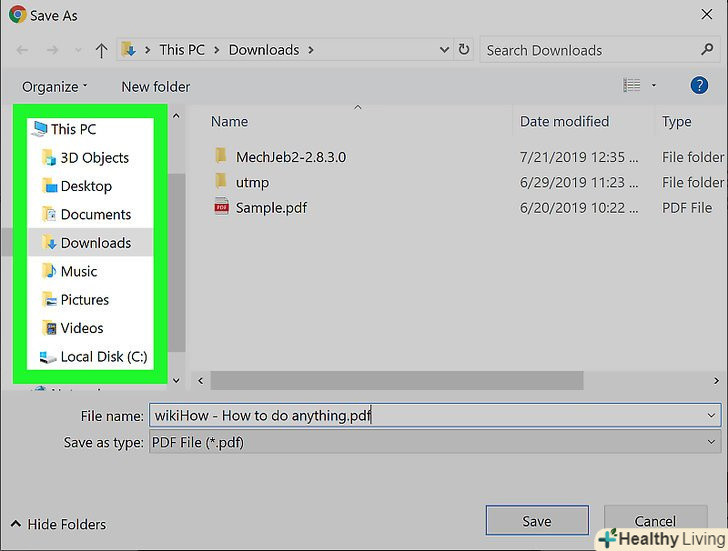
Task: Click the sidebar scroll down arrow
Action: pos(176,381)
